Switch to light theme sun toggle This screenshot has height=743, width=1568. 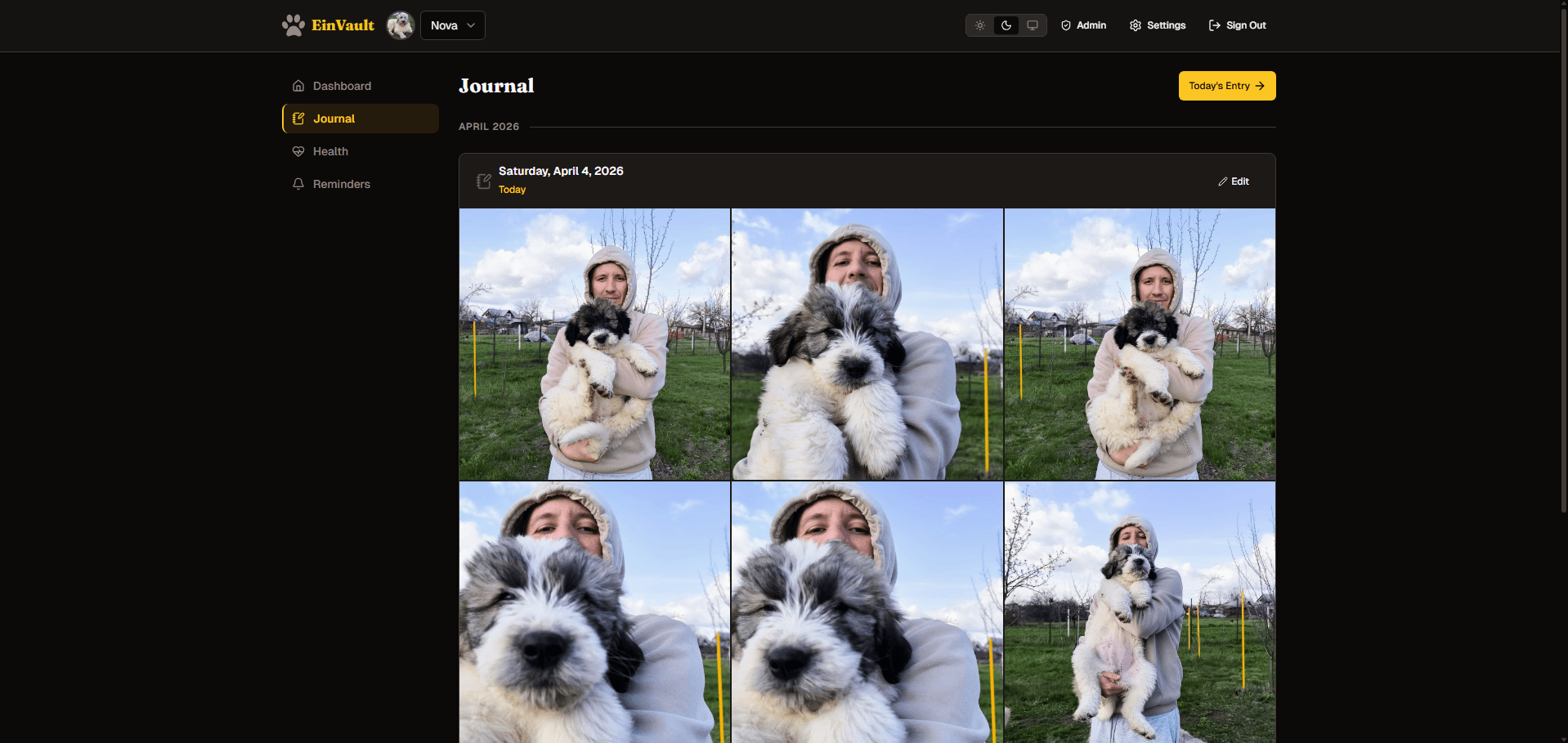point(979,25)
